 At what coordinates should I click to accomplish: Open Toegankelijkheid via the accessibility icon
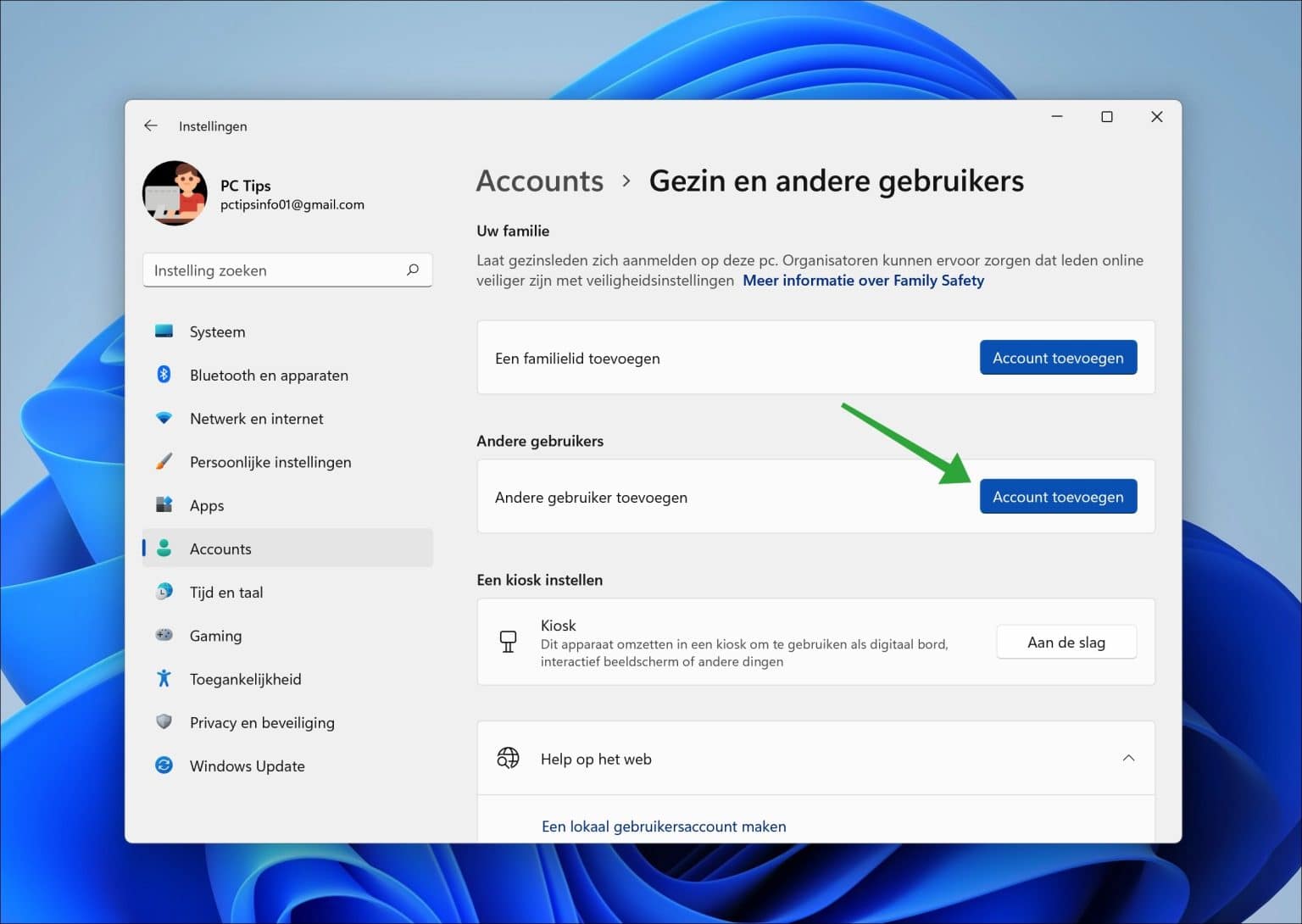tap(164, 678)
